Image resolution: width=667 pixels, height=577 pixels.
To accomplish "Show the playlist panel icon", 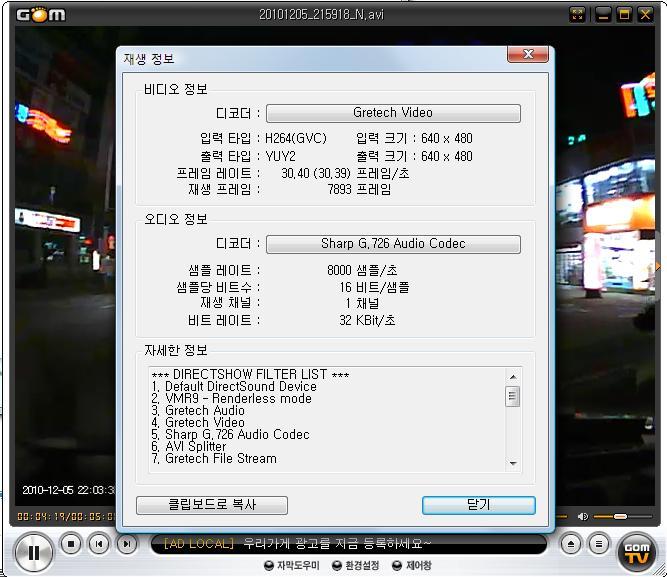I will pos(599,544).
